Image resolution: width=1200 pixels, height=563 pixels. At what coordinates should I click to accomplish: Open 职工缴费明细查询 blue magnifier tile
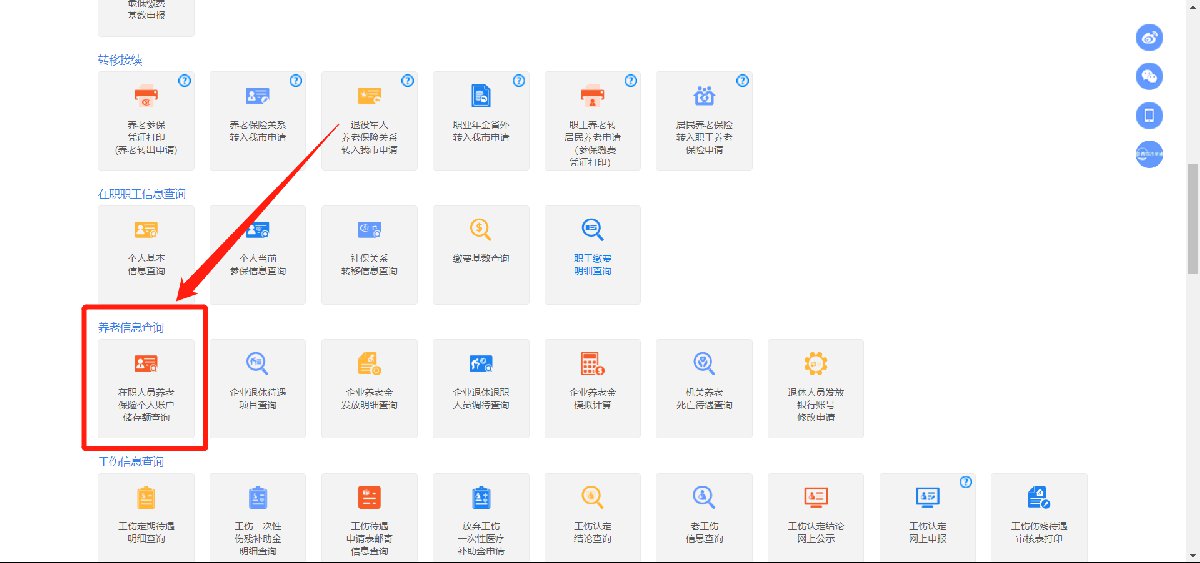(593, 254)
